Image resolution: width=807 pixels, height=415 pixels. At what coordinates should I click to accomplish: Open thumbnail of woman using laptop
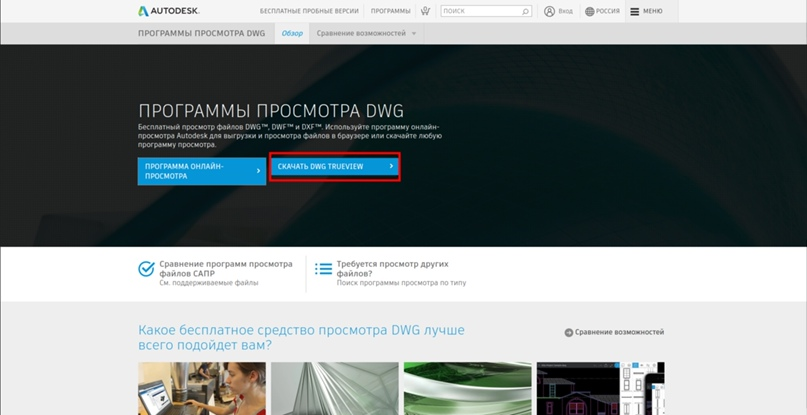tap(202, 388)
